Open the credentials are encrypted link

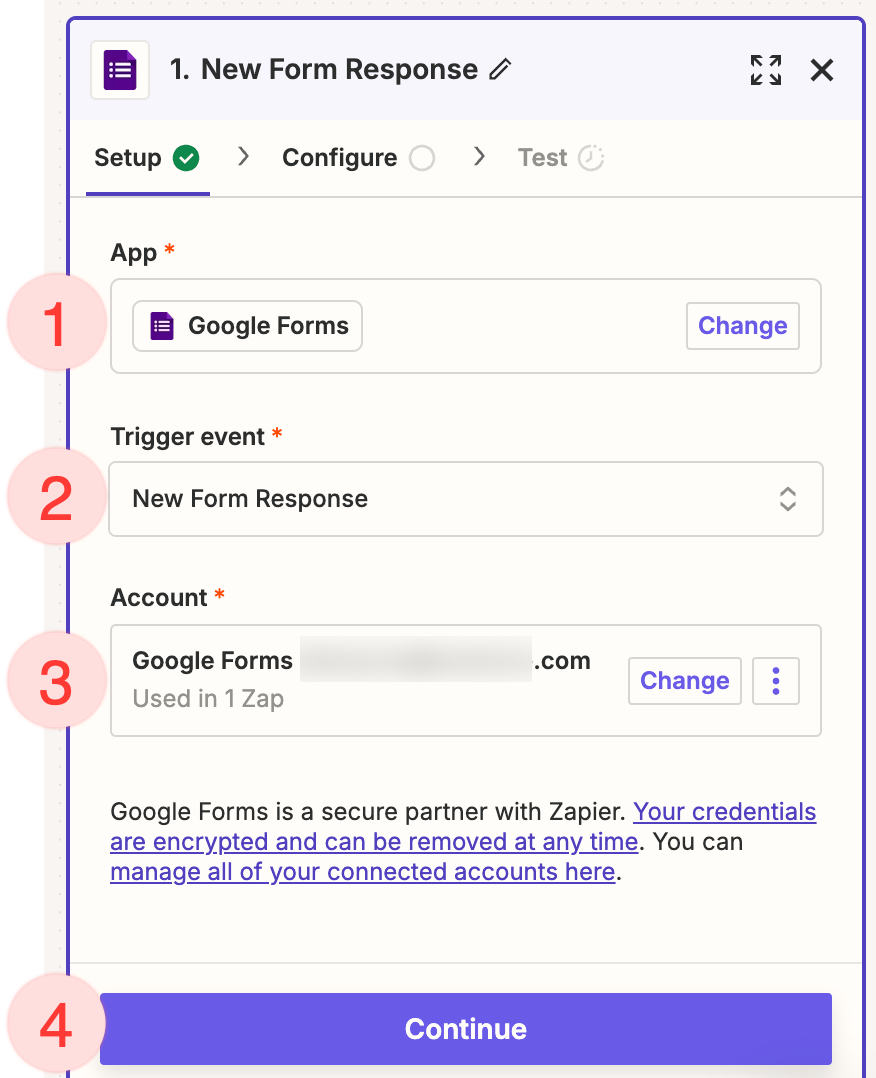click(724, 812)
